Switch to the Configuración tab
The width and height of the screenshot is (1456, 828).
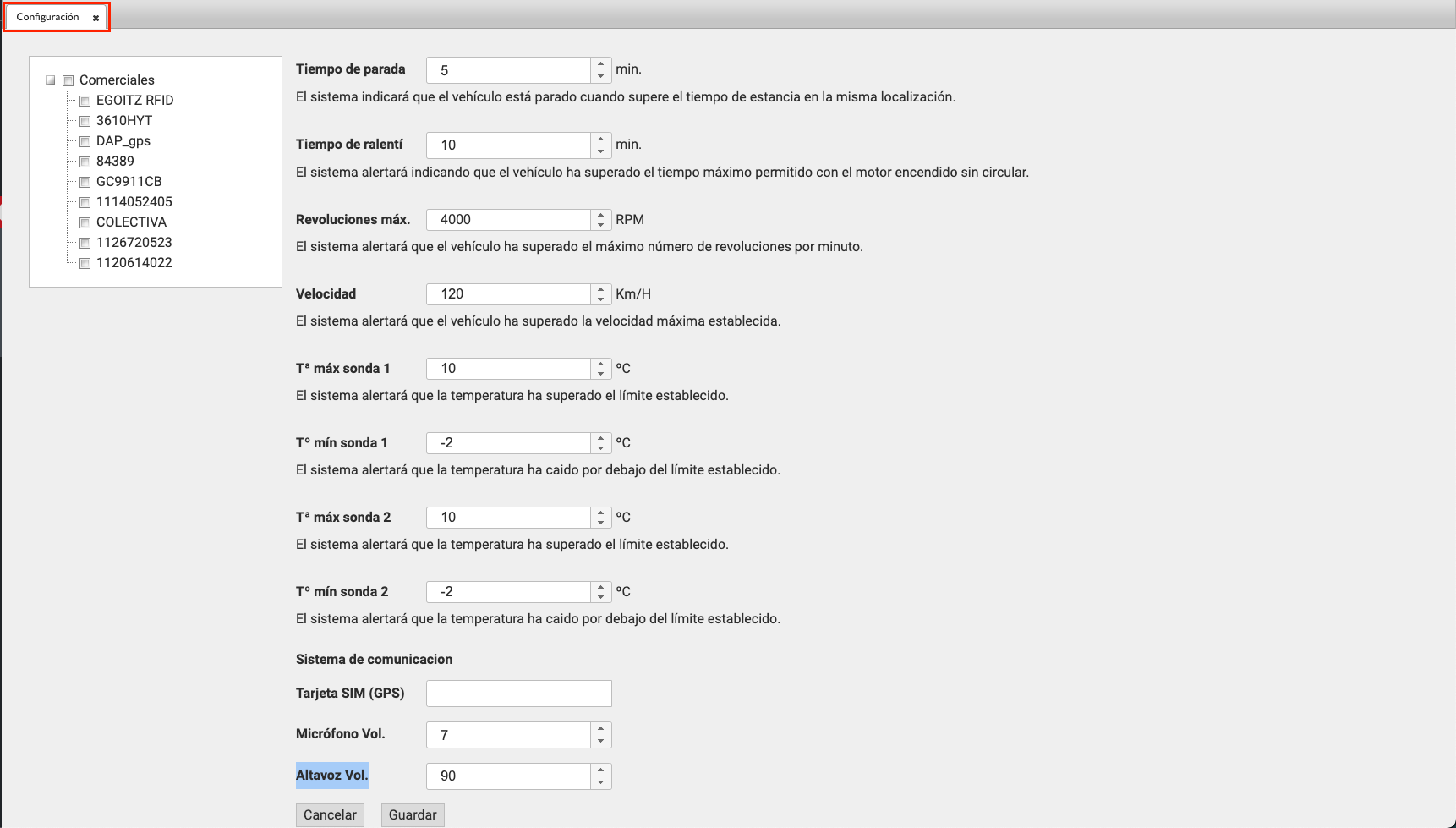47,17
